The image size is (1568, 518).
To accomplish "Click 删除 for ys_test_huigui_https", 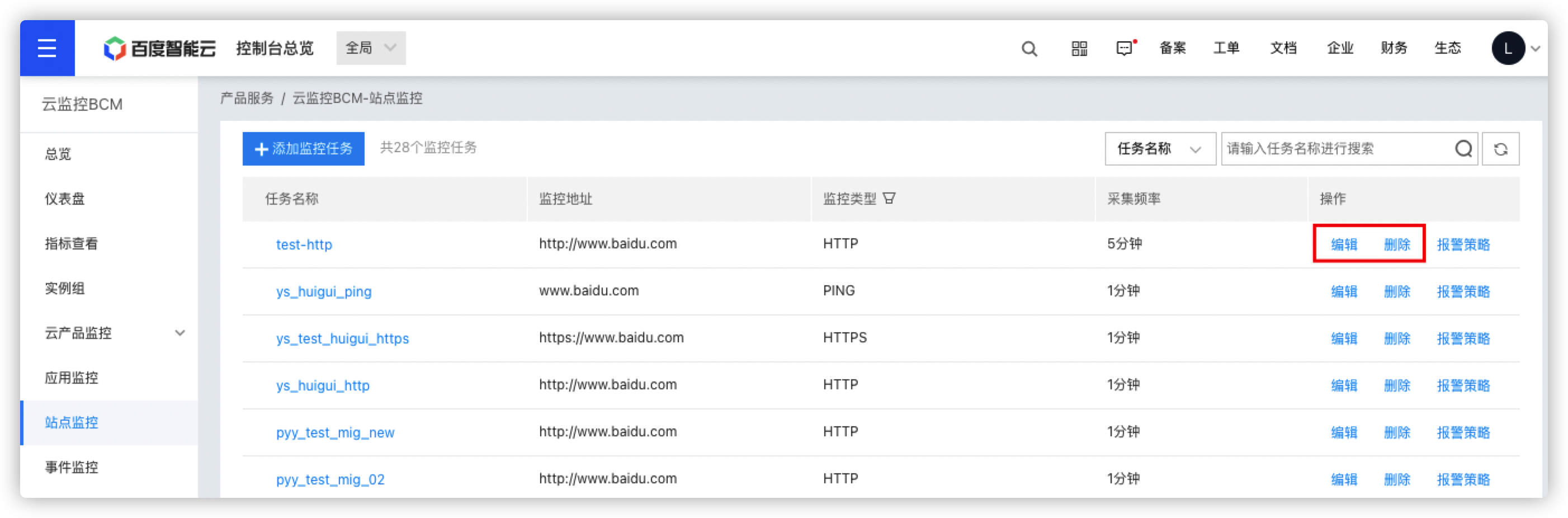I will click(1396, 338).
